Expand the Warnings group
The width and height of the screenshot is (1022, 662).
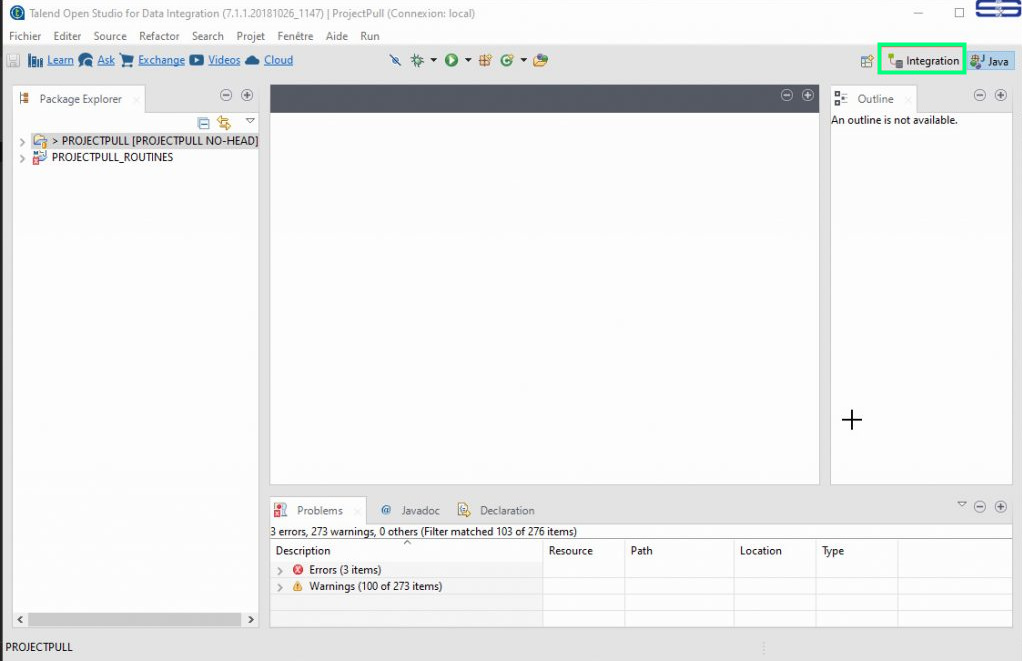(280, 587)
